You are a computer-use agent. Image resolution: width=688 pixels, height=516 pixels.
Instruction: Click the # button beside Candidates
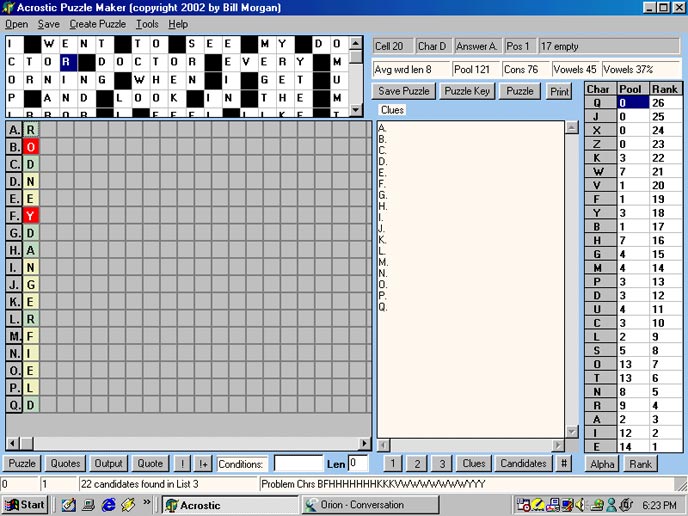point(564,463)
